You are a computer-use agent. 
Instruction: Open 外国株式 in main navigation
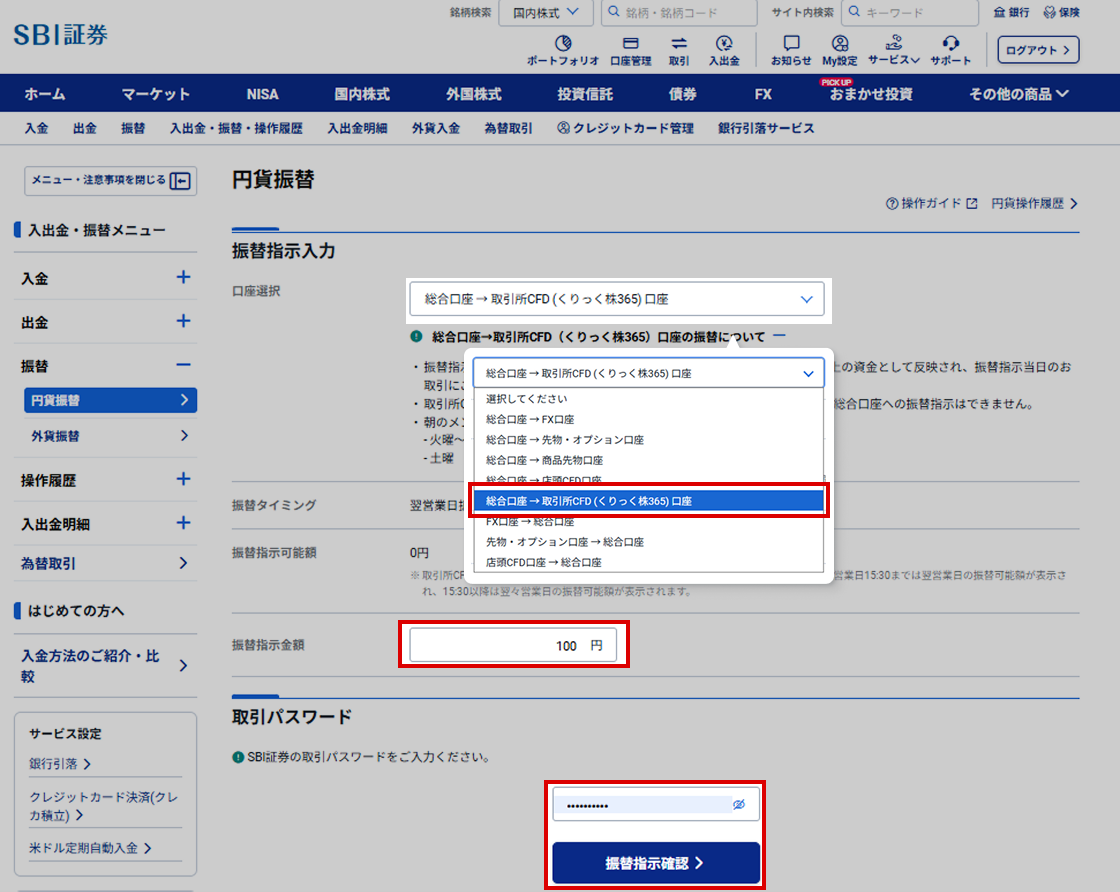tap(474, 94)
